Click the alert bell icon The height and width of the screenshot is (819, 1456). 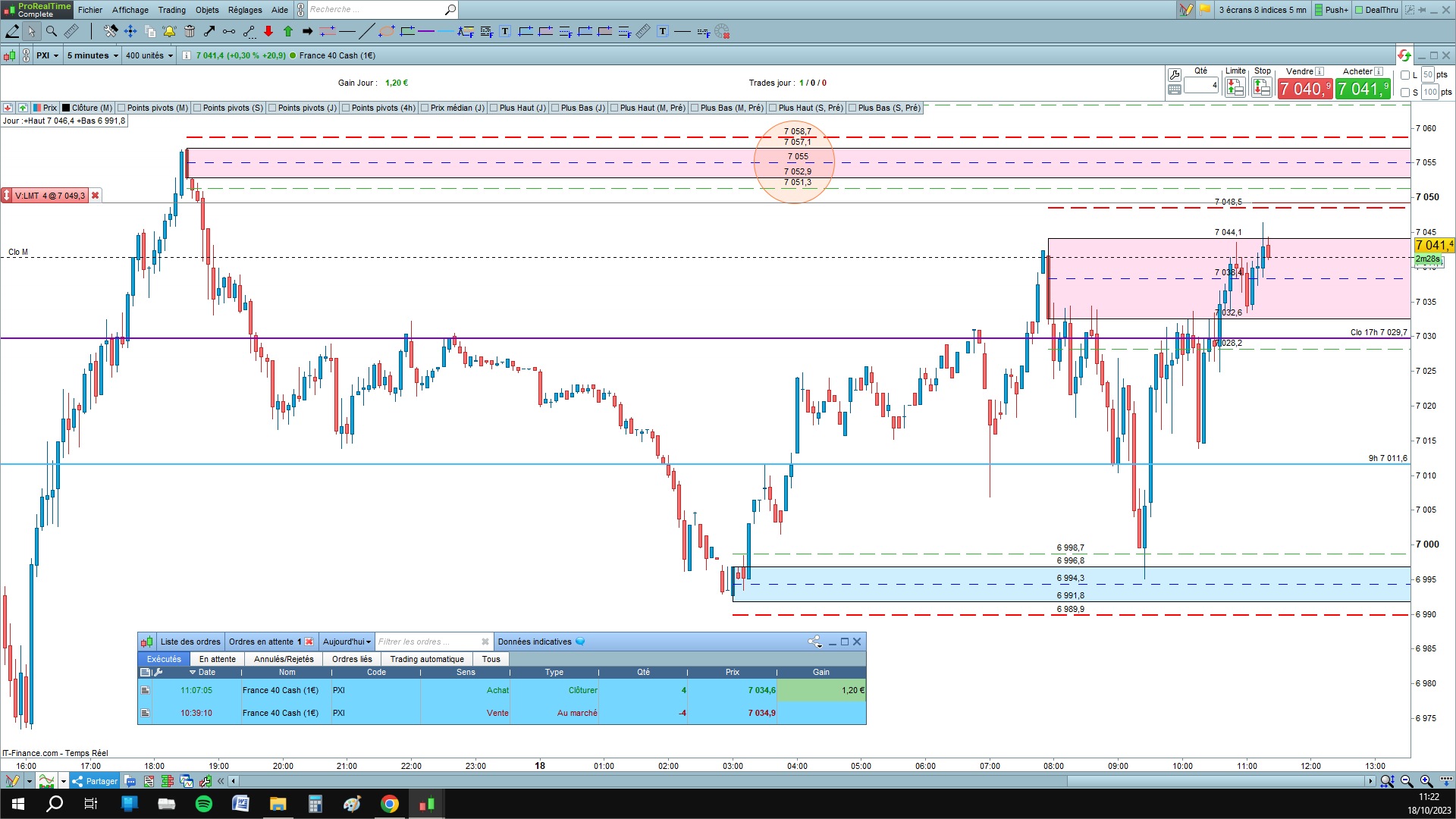(x=169, y=31)
